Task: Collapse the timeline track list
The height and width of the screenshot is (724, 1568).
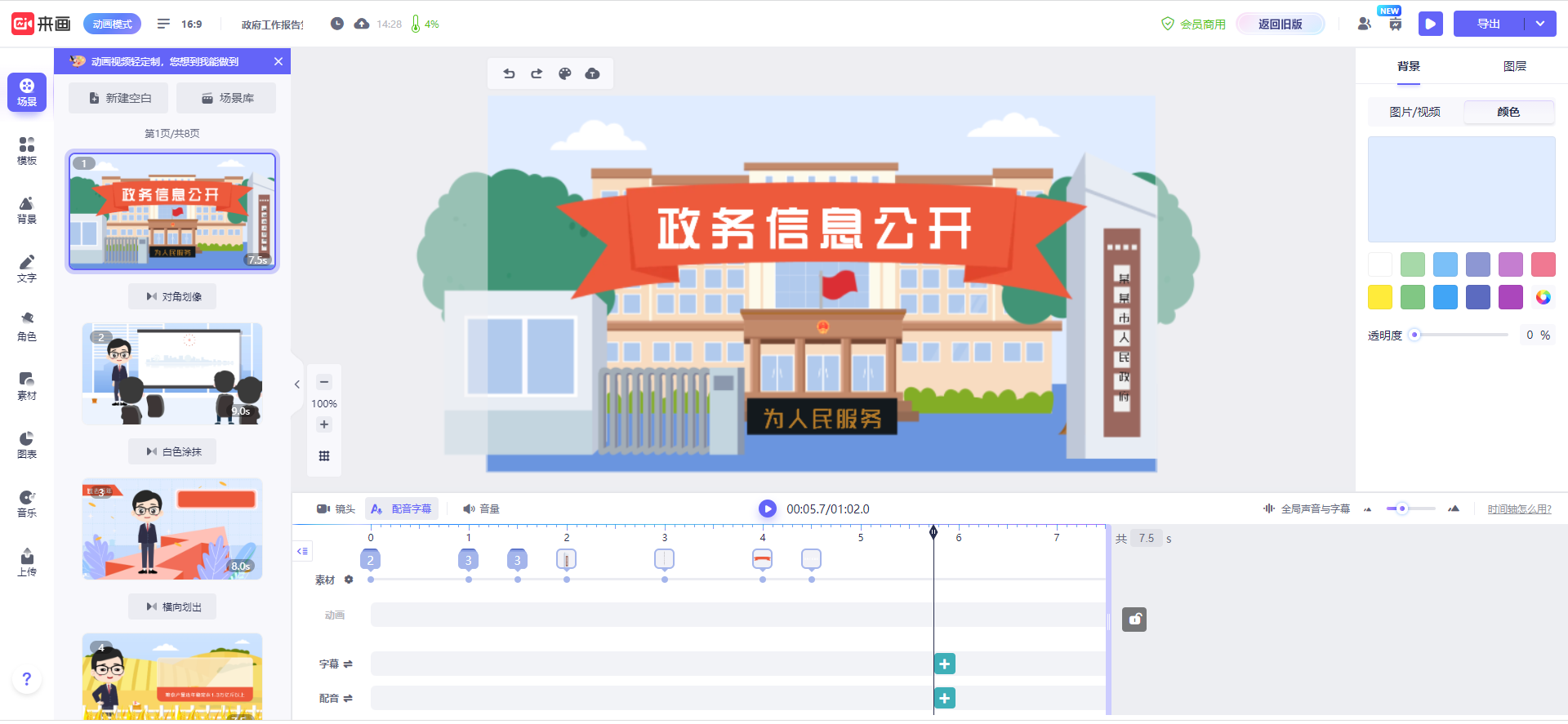Action: coord(303,551)
